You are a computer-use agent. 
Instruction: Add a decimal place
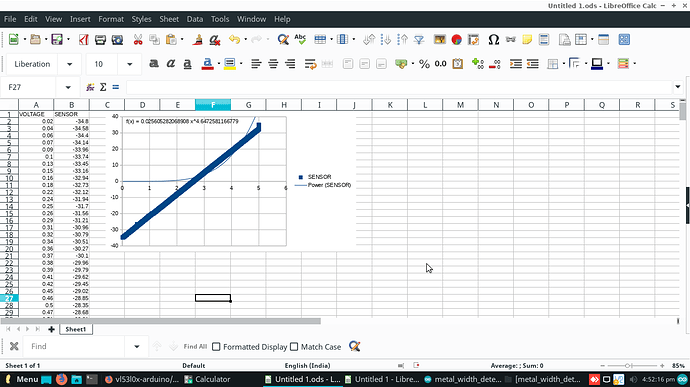click(x=478, y=64)
